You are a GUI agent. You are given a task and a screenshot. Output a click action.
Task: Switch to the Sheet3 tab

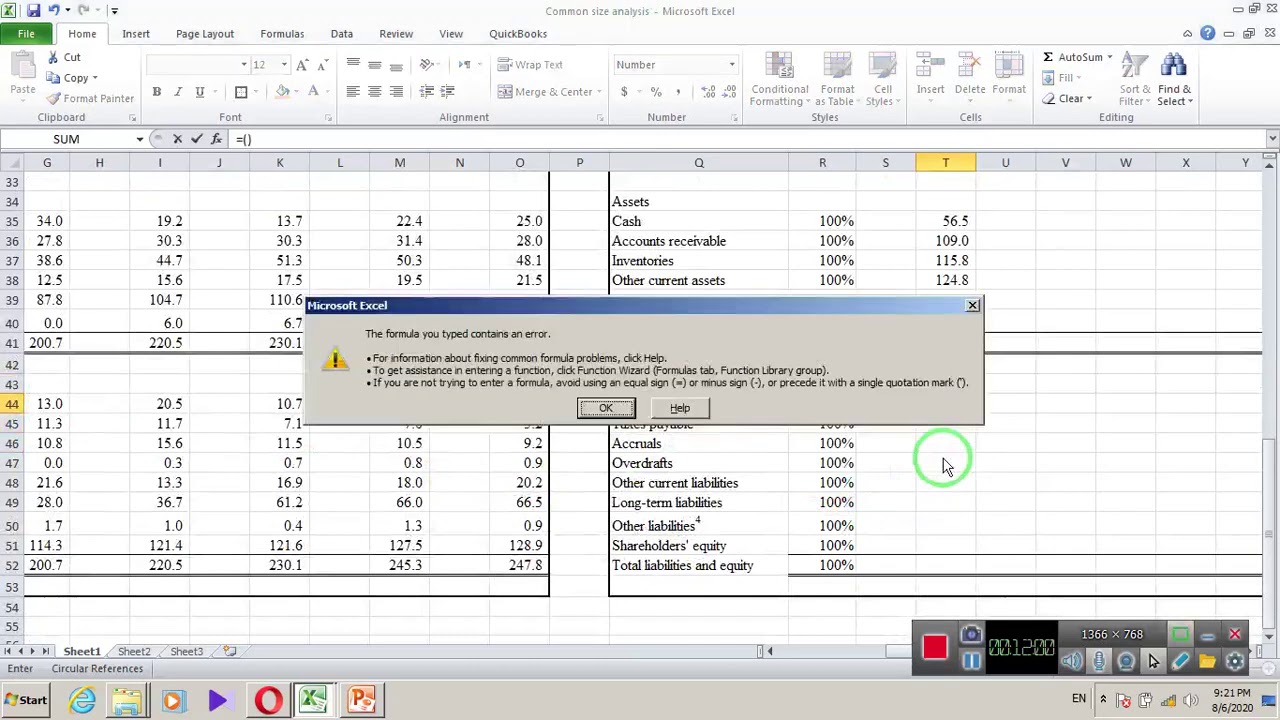pyautogui.click(x=186, y=652)
